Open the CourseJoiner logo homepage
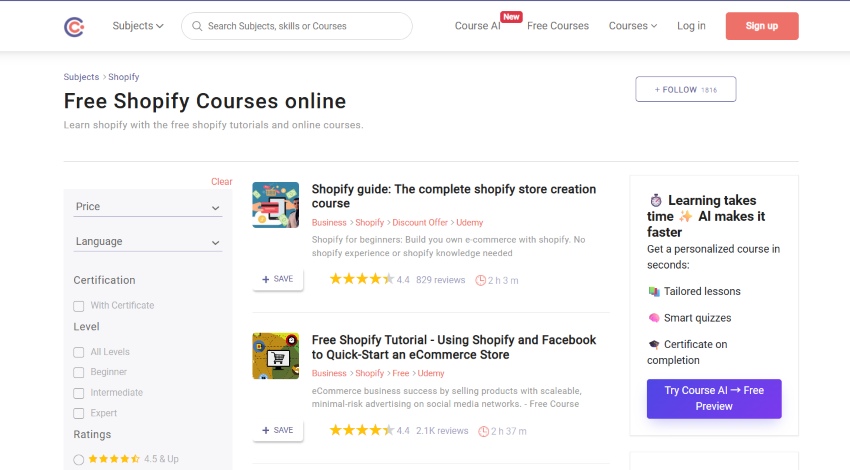 [74, 26]
